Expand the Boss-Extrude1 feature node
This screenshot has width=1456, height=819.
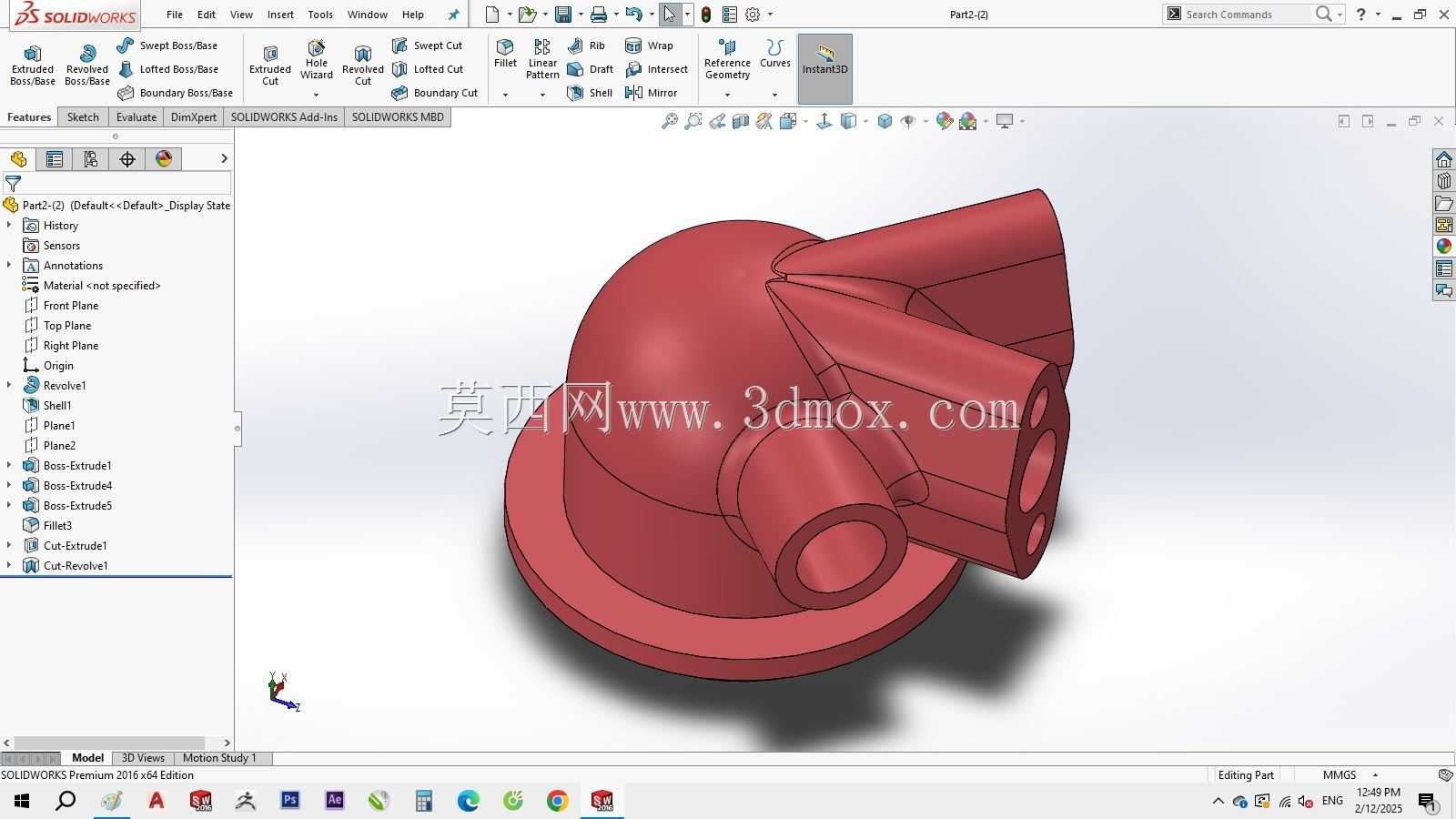tap(9, 466)
